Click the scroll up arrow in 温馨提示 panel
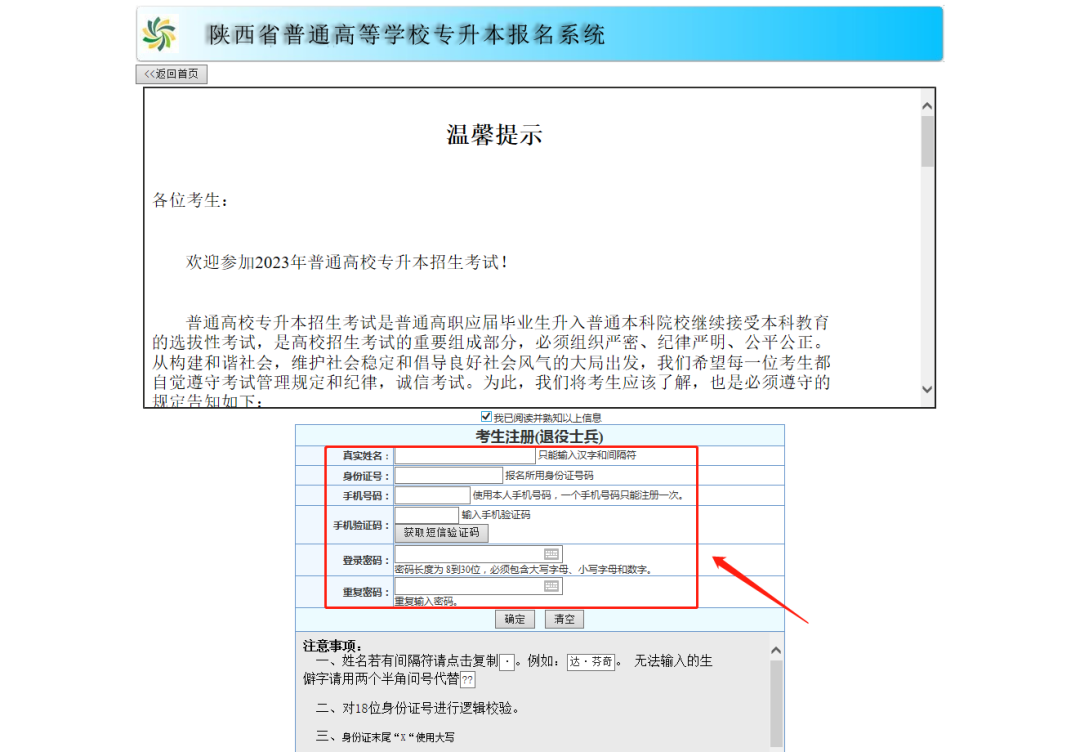 click(x=927, y=105)
